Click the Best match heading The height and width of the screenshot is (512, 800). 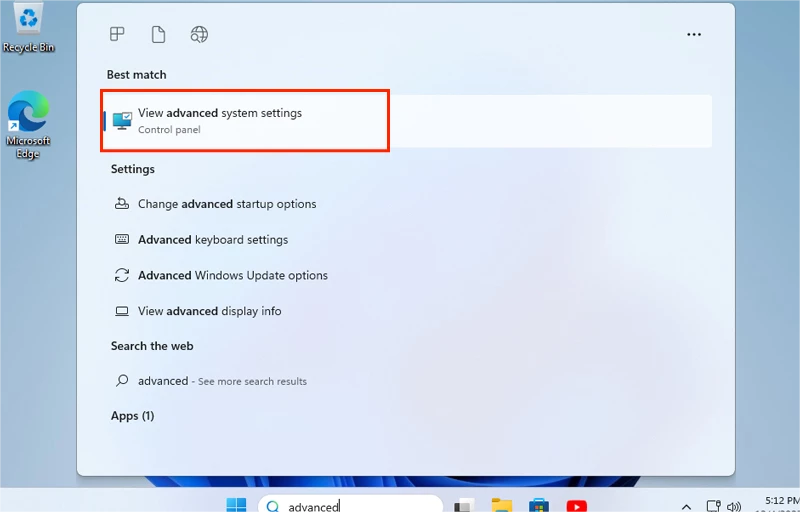pos(136,74)
